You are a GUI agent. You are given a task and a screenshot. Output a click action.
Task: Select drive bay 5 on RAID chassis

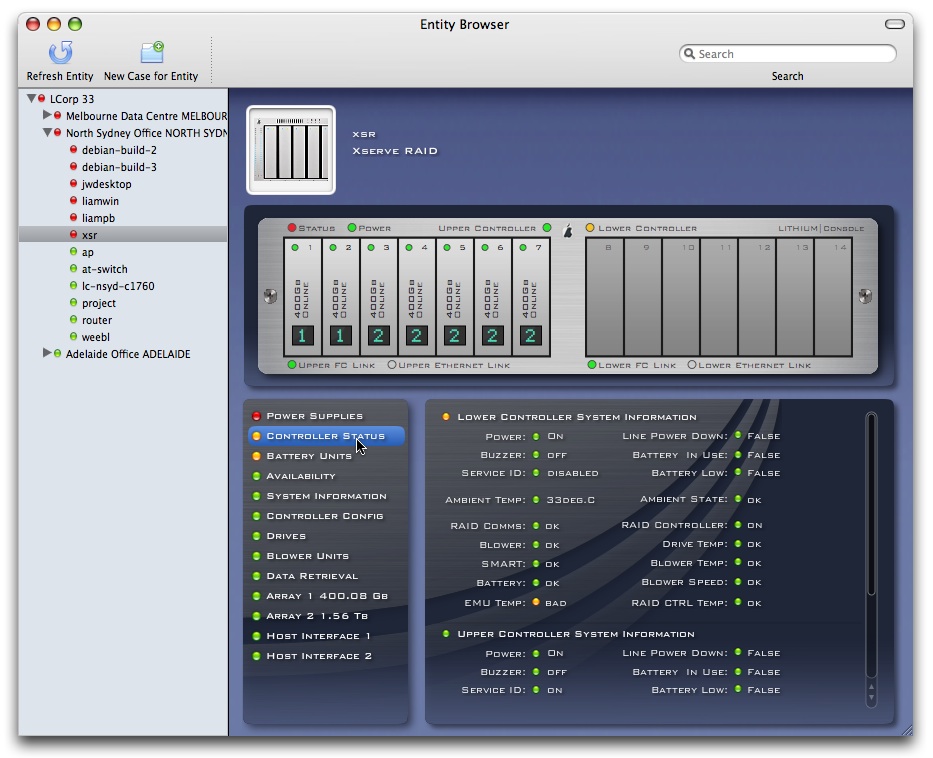[455, 297]
